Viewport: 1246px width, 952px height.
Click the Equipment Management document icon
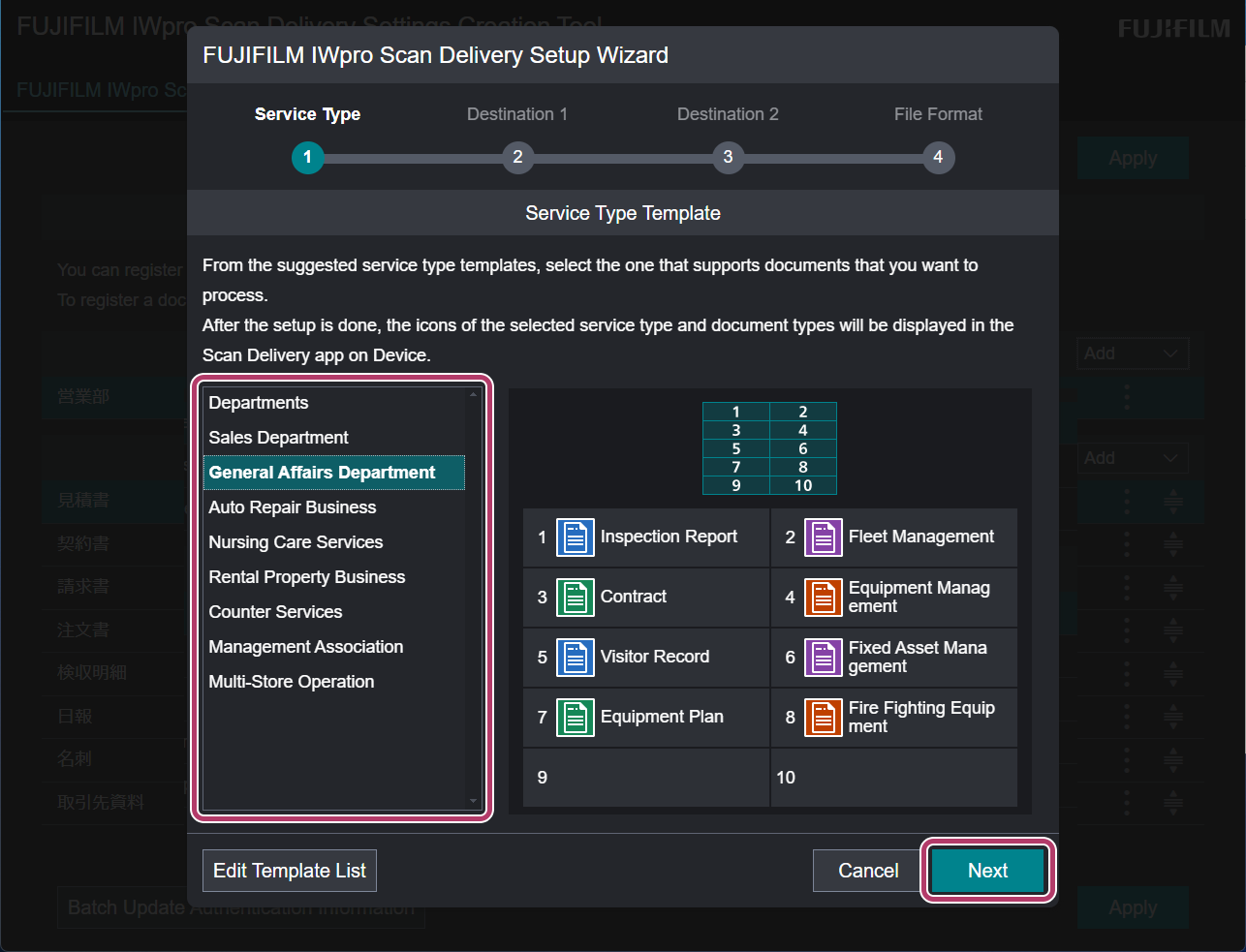pyautogui.click(x=823, y=598)
